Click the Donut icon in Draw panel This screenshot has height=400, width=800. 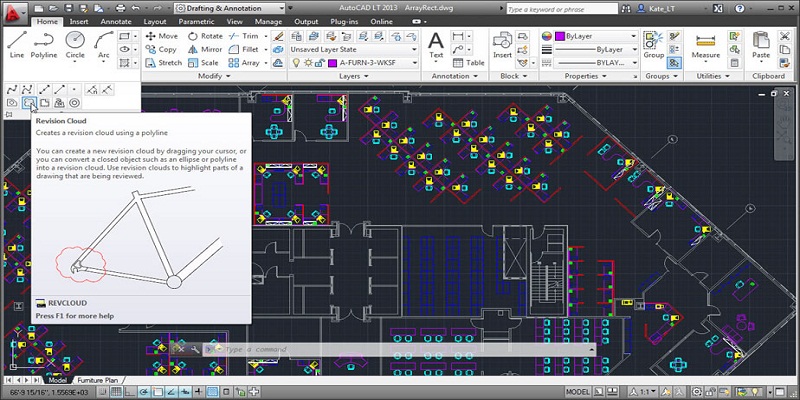74,103
